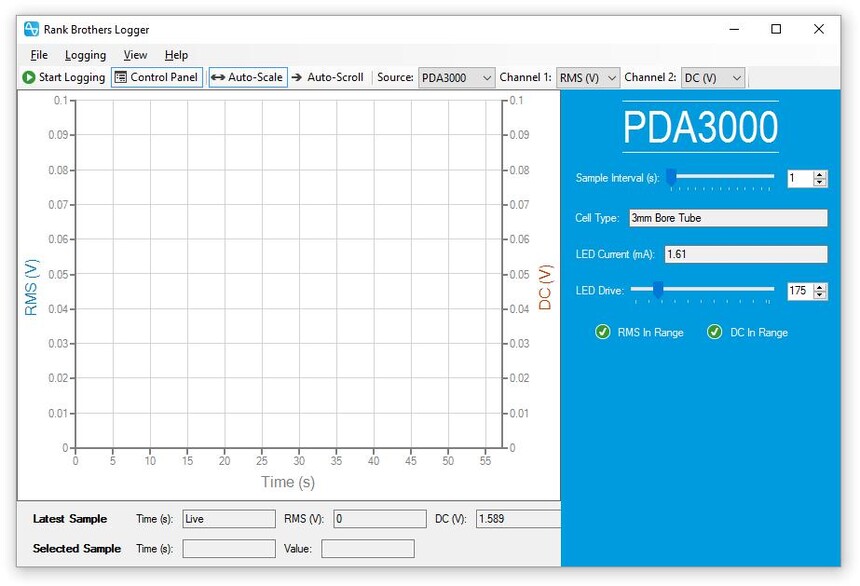Click the DC In Range check icon
The height and width of the screenshot is (586, 860).
[714, 332]
